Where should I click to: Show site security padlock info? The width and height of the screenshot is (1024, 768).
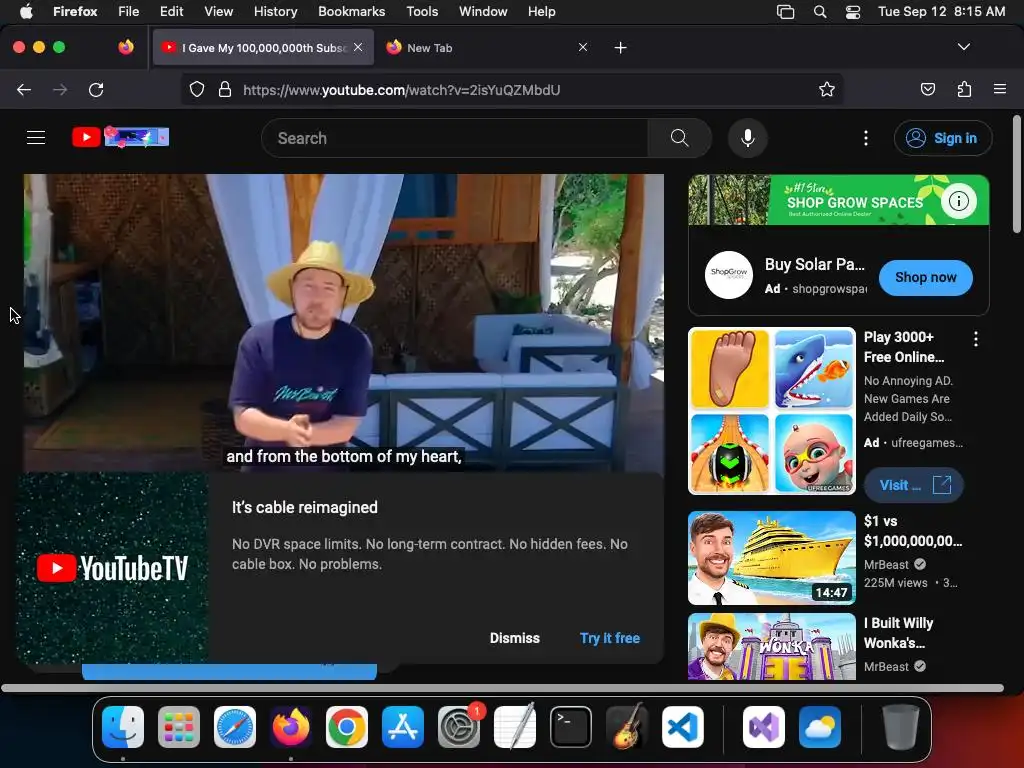point(225,89)
